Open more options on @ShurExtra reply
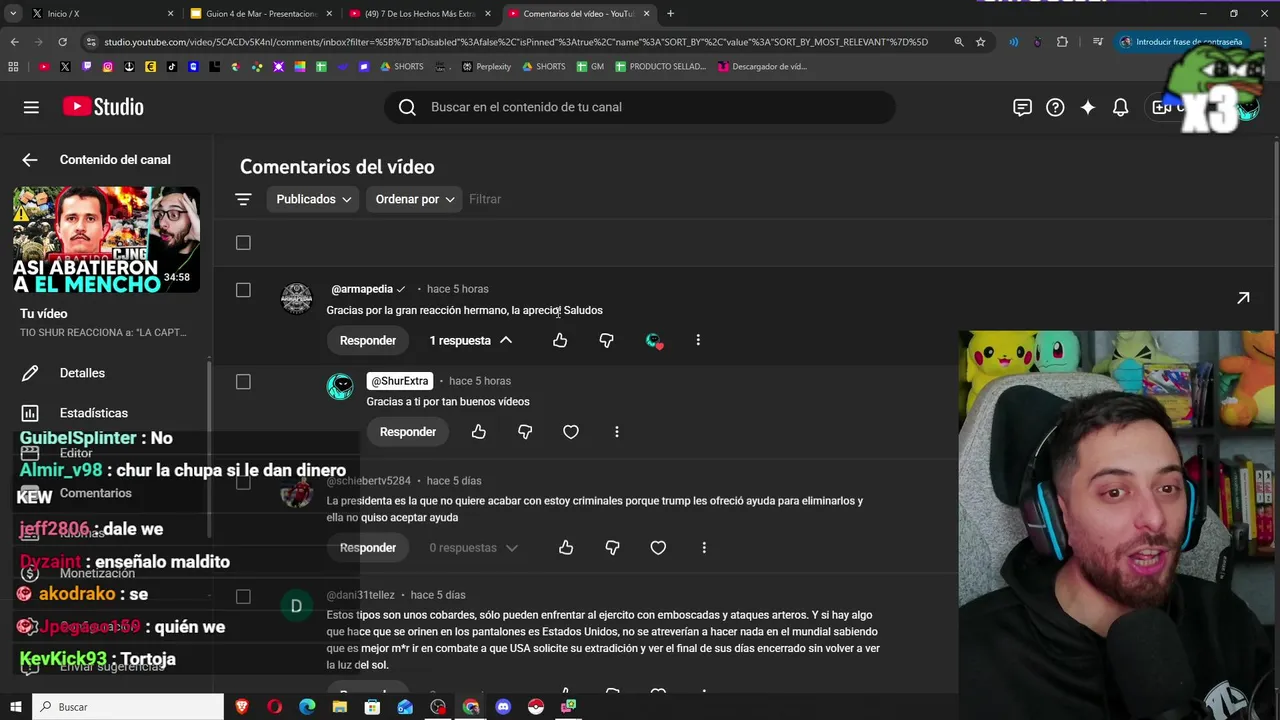Image resolution: width=1280 pixels, height=720 pixels. 617,432
